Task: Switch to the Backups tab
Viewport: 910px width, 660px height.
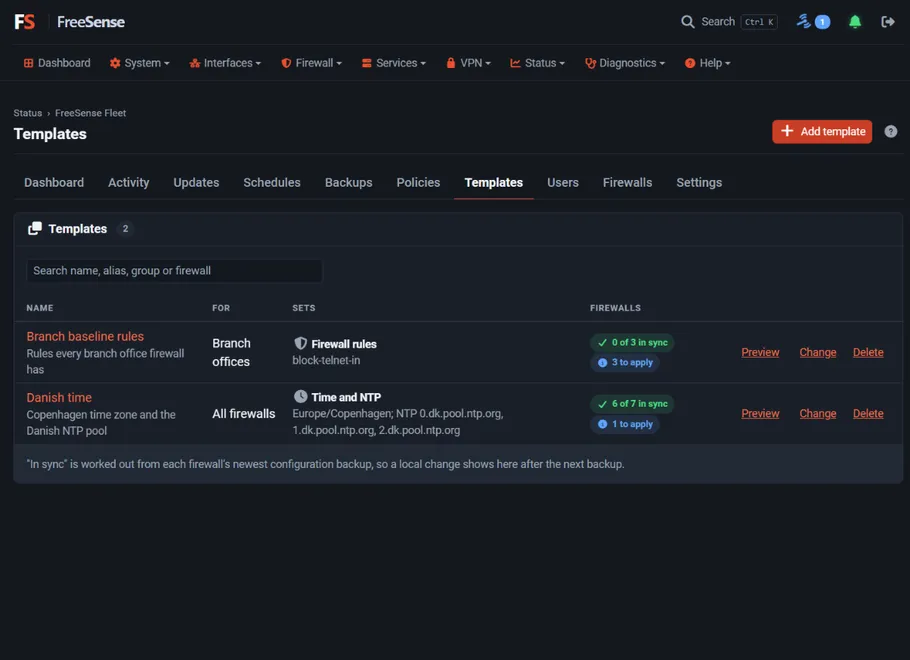Action: point(348,182)
